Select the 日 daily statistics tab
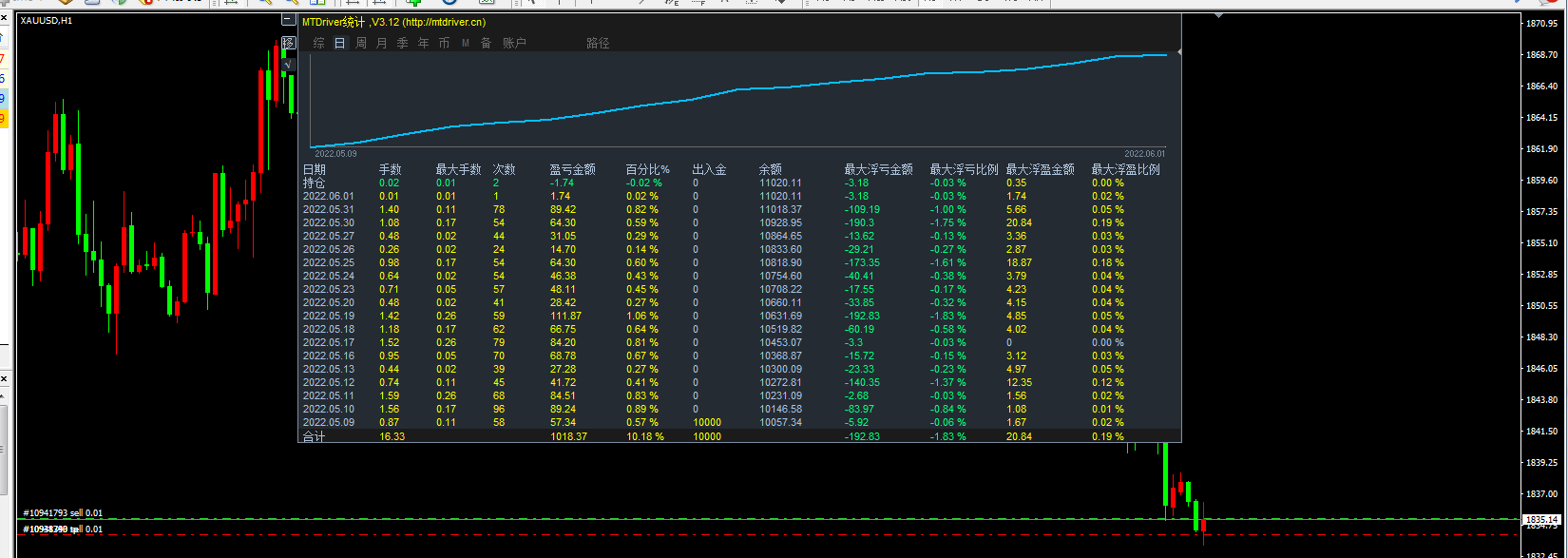 pos(340,43)
